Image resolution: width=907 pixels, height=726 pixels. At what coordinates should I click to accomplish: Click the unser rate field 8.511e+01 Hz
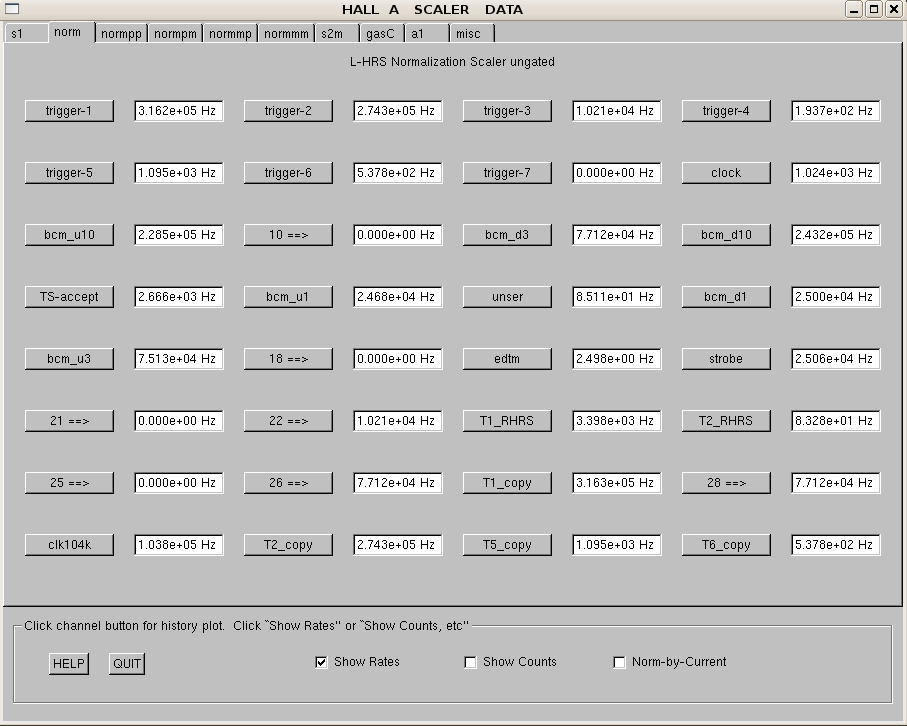[617, 296]
